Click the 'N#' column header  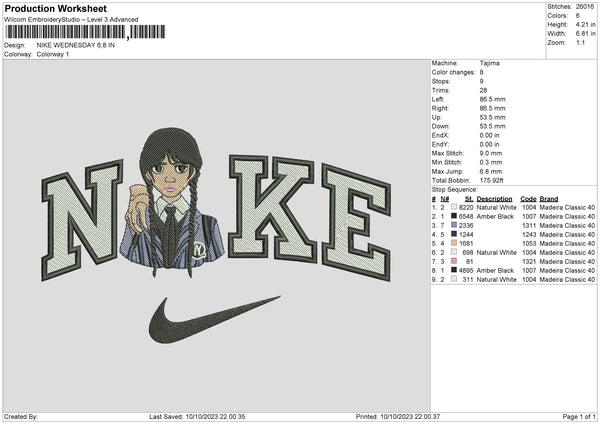click(445, 199)
